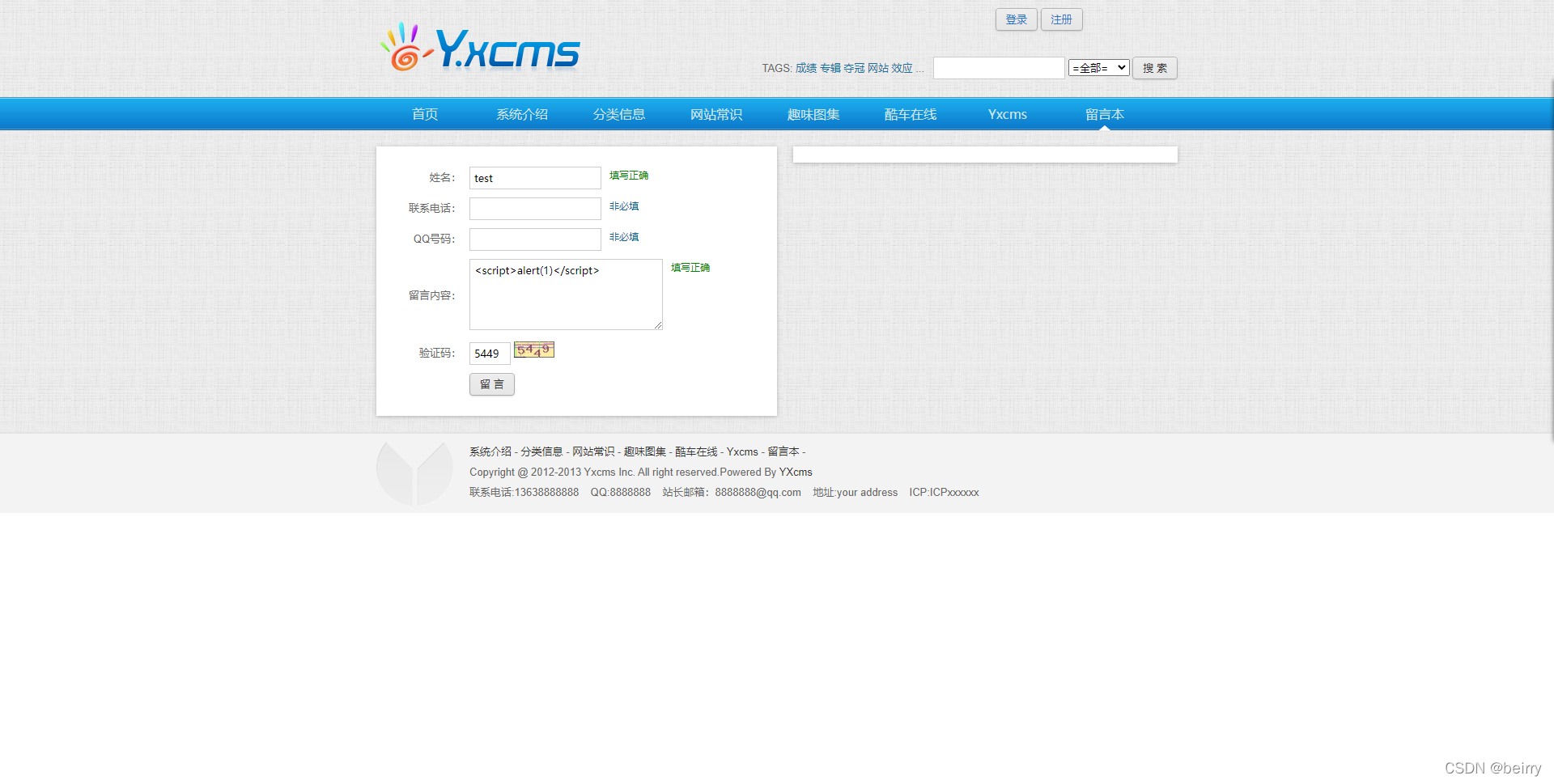Open the 分类信息 nav item

tap(619, 114)
